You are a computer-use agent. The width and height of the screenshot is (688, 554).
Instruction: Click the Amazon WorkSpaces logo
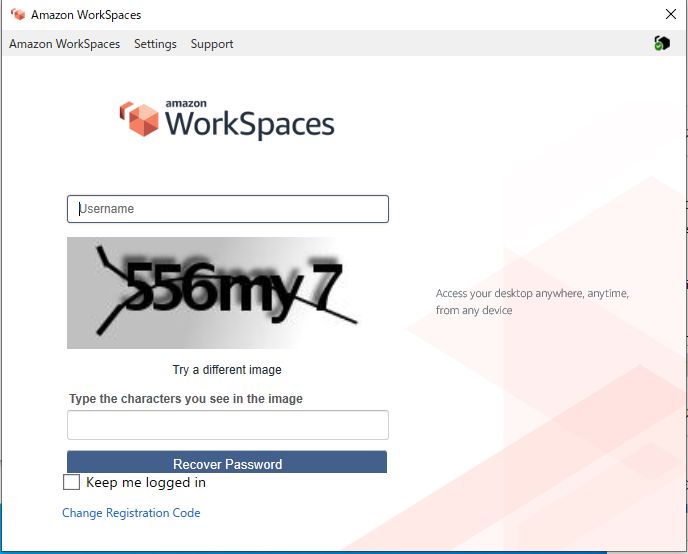(x=227, y=119)
